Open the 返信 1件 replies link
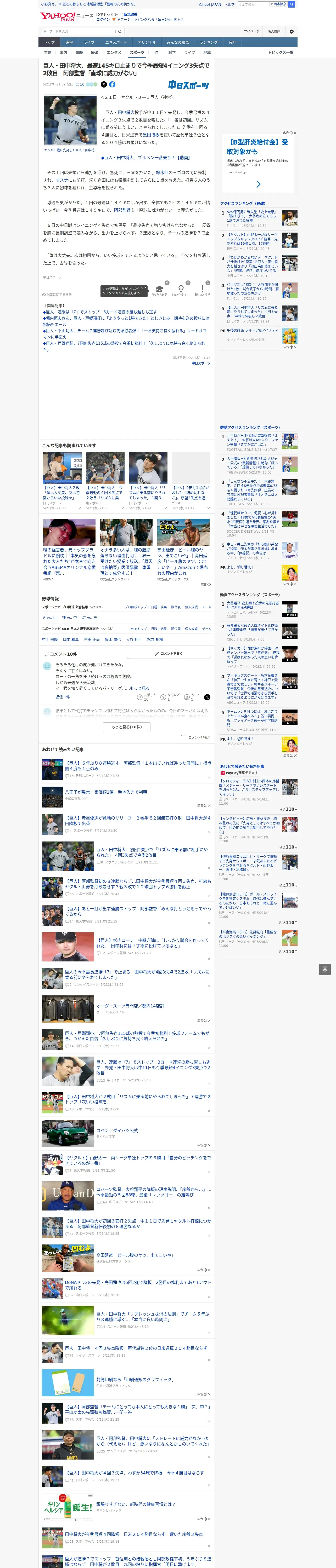 click(62, 697)
